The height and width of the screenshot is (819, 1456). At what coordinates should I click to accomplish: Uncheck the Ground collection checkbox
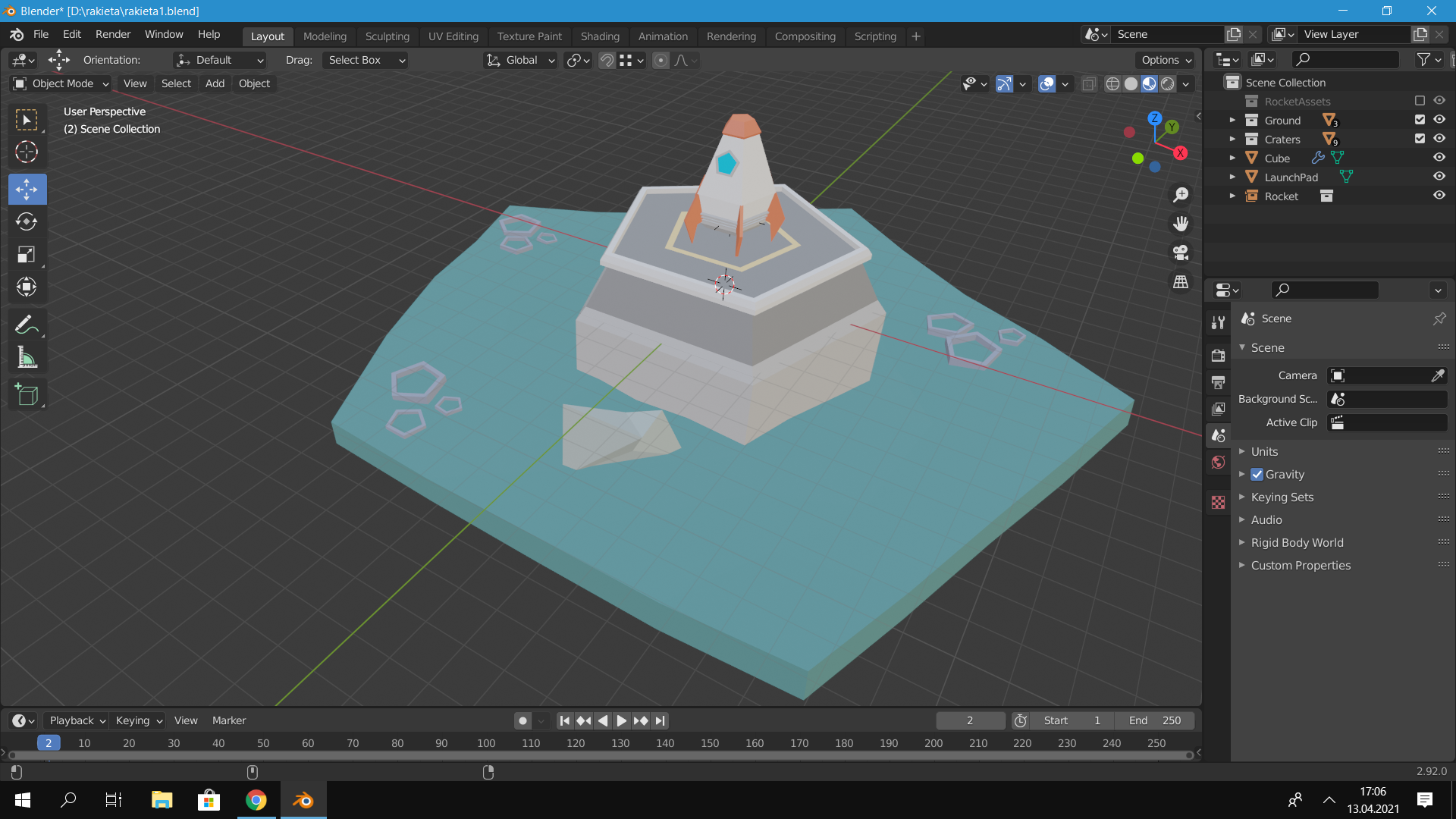(1420, 120)
